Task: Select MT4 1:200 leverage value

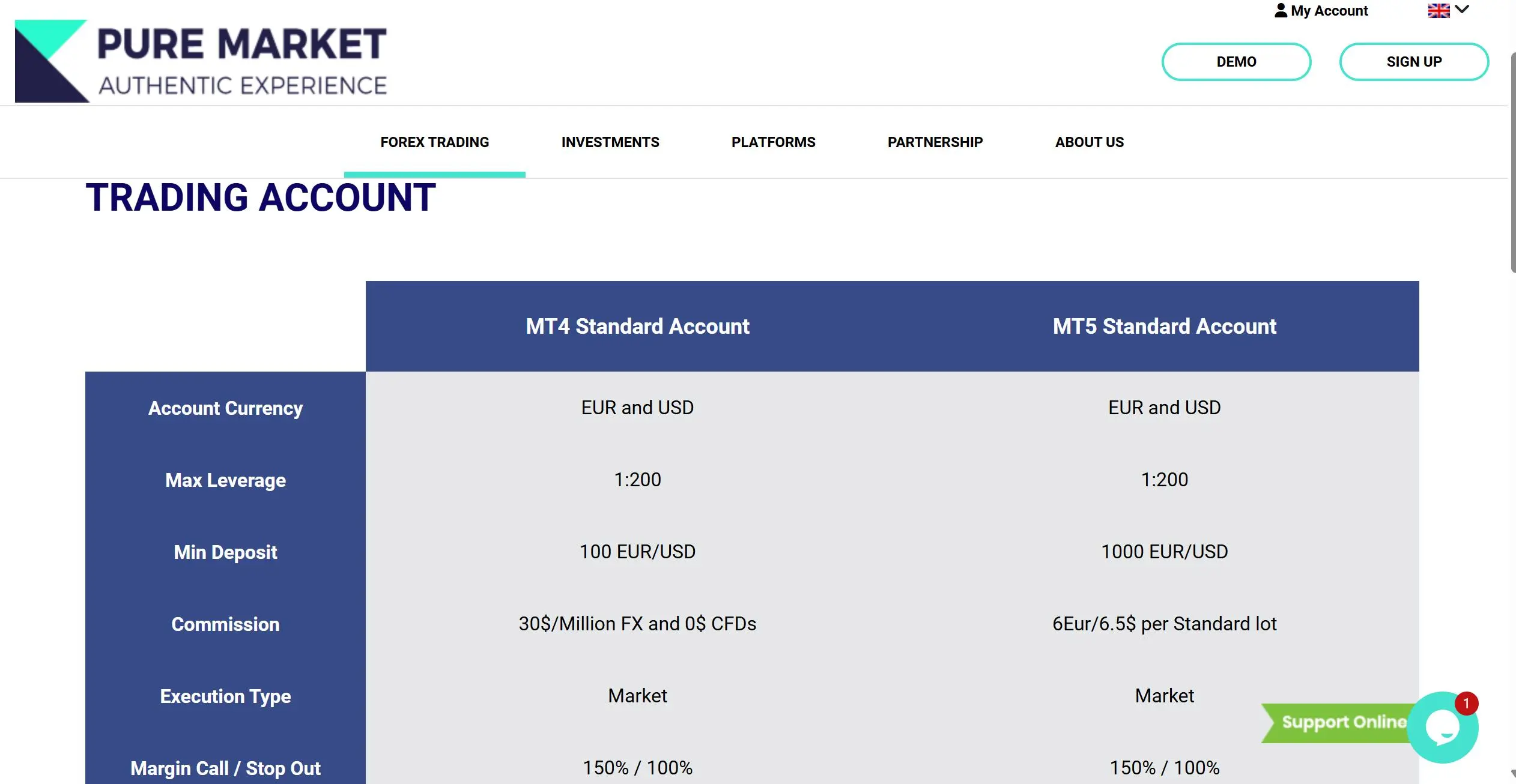Action: click(637, 480)
